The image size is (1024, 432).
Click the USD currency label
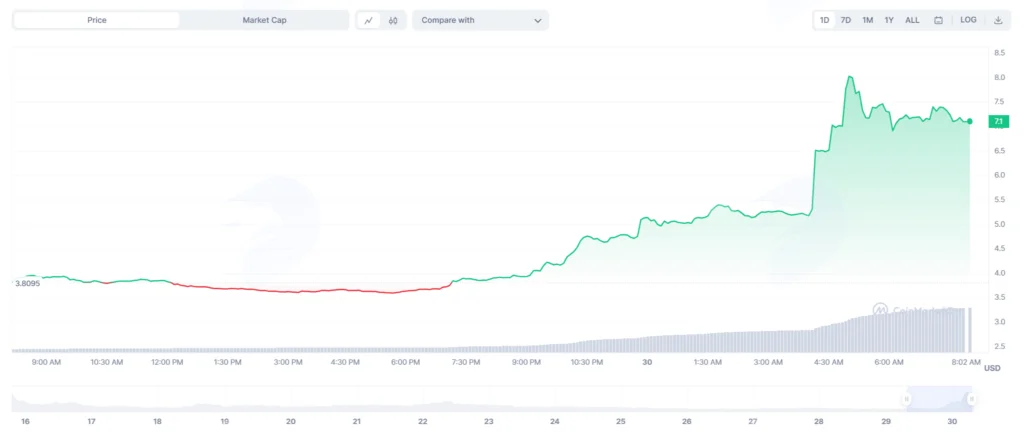[992, 369]
